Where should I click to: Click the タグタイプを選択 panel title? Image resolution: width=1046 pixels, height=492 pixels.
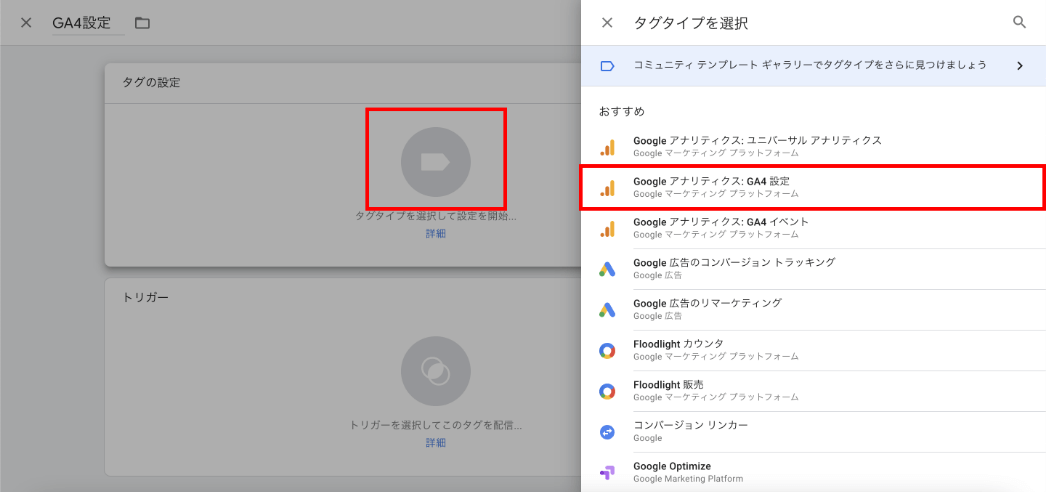690,23
